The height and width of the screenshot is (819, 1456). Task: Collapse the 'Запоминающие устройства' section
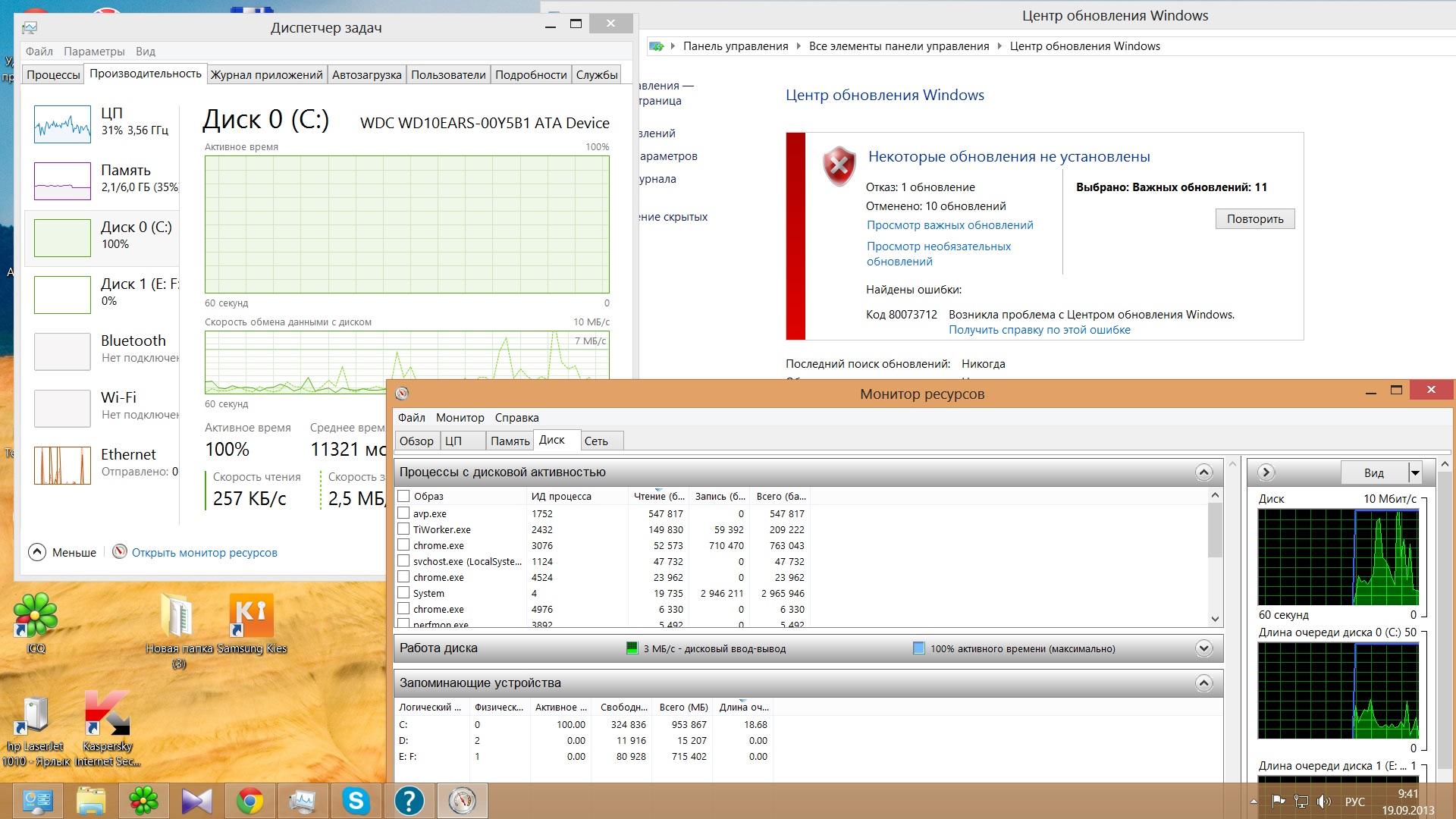1203,683
